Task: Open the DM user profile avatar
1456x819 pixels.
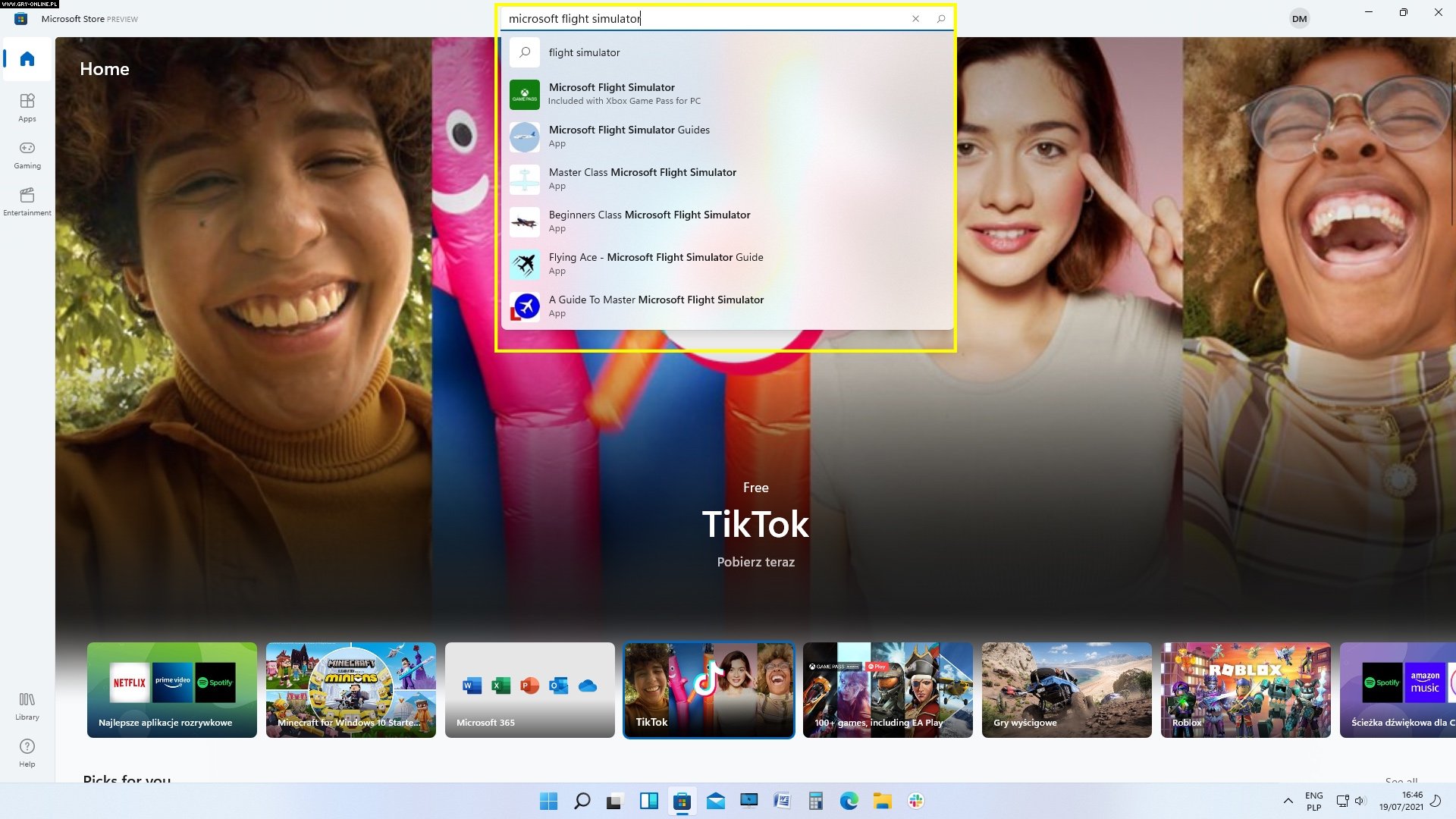Action: point(1299,19)
